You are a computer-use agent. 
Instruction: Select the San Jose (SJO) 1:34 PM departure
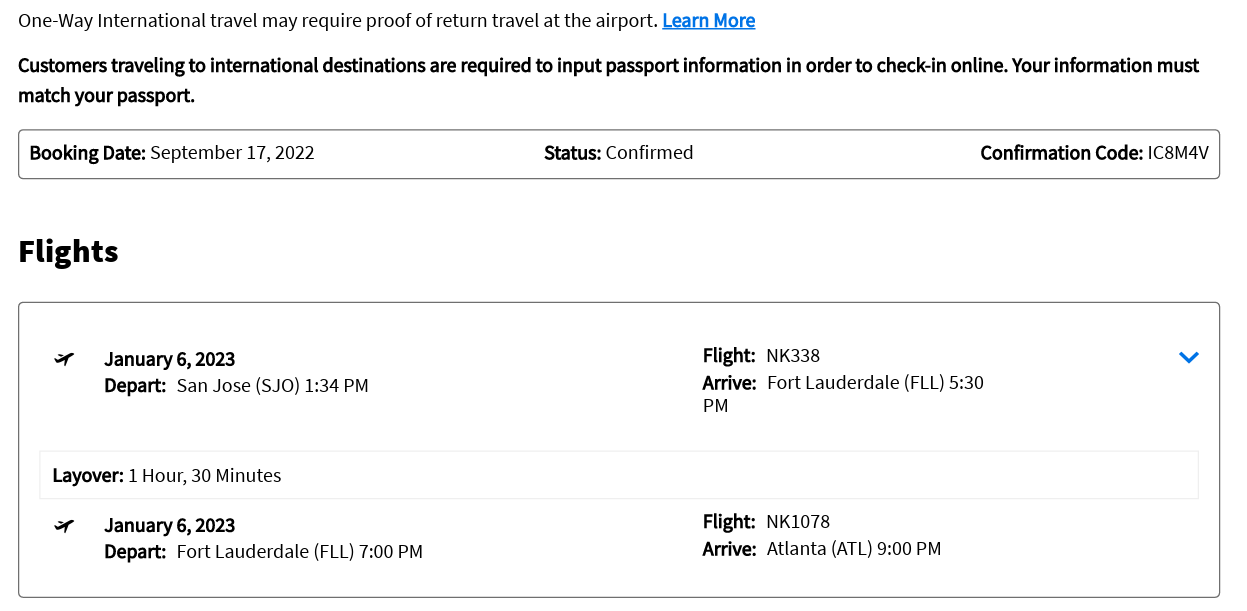click(272, 385)
